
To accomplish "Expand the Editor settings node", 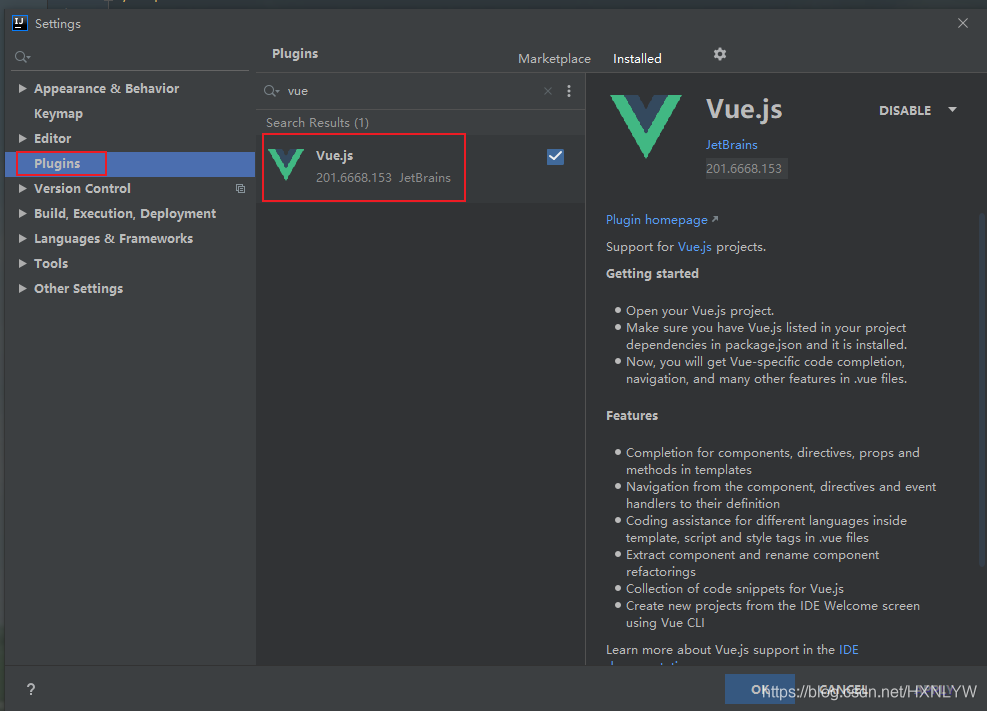I will (x=23, y=138).
